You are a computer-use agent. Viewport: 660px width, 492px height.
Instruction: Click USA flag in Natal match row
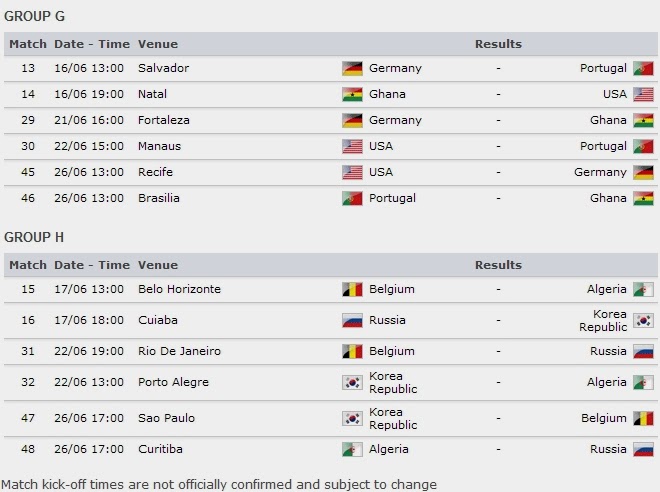643,94
